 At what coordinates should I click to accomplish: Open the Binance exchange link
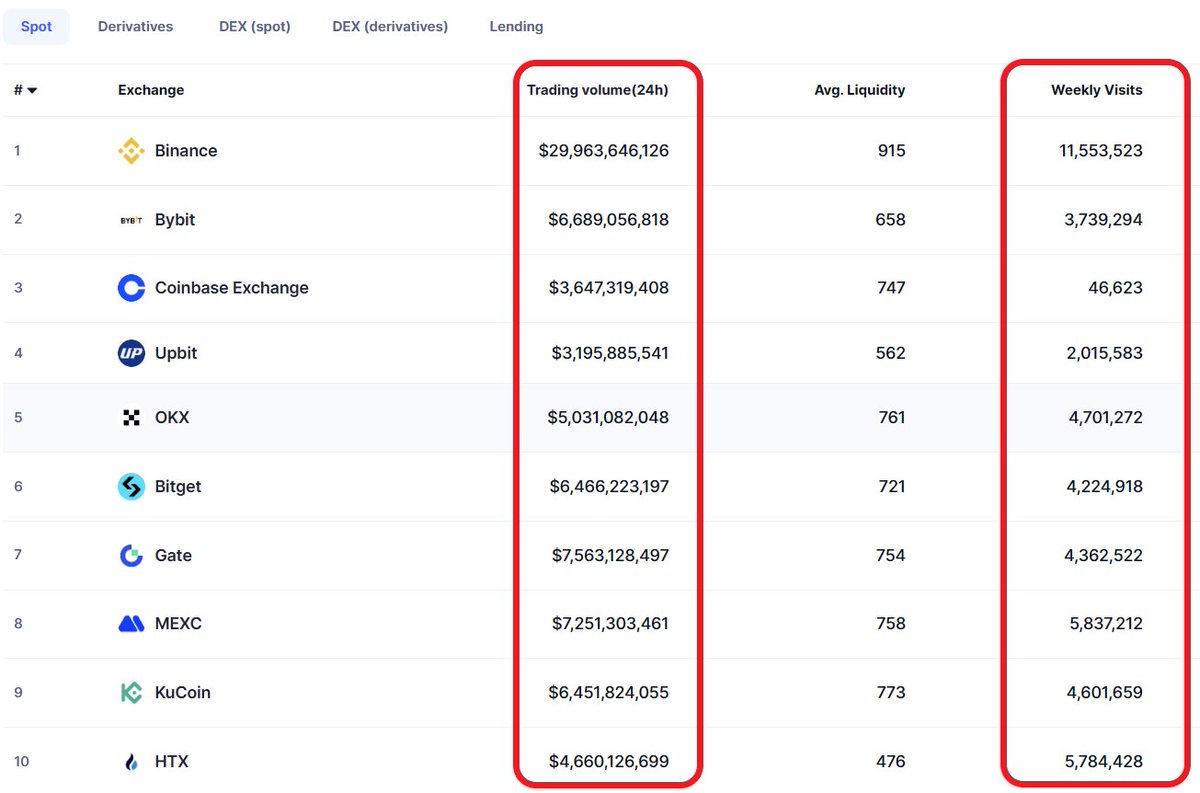coord(186,151)
